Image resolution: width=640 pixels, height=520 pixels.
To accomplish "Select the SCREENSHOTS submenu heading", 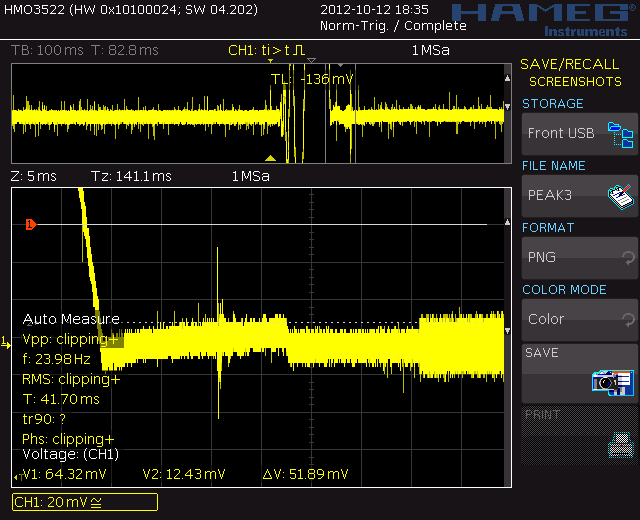I will (575, 82).
